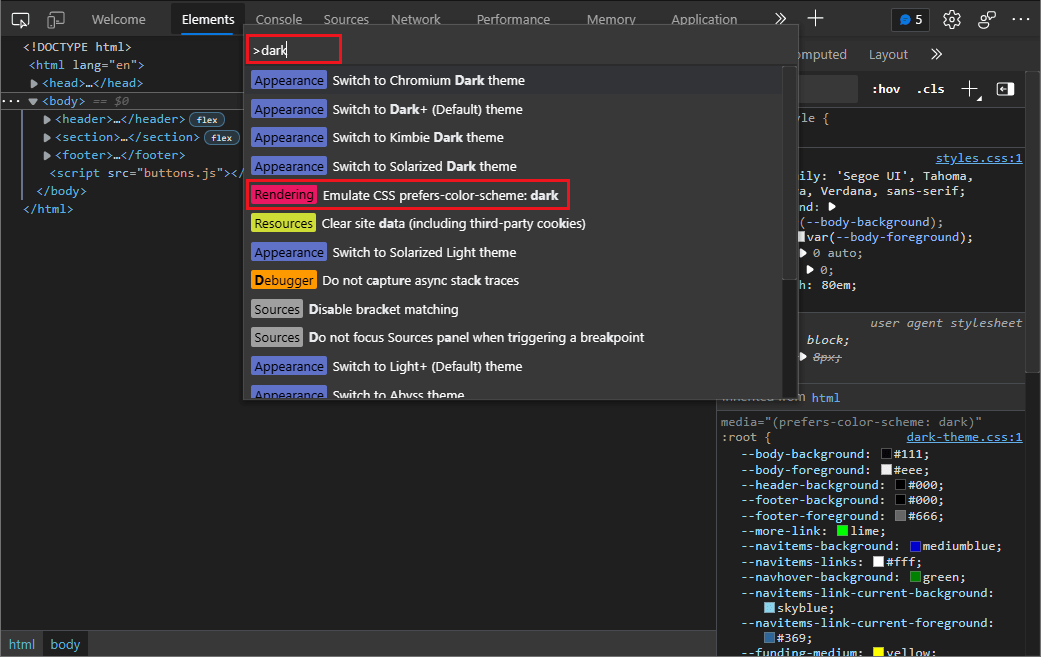Select the closing </html> tag line

pyautogui.click(x=48, y=209)
